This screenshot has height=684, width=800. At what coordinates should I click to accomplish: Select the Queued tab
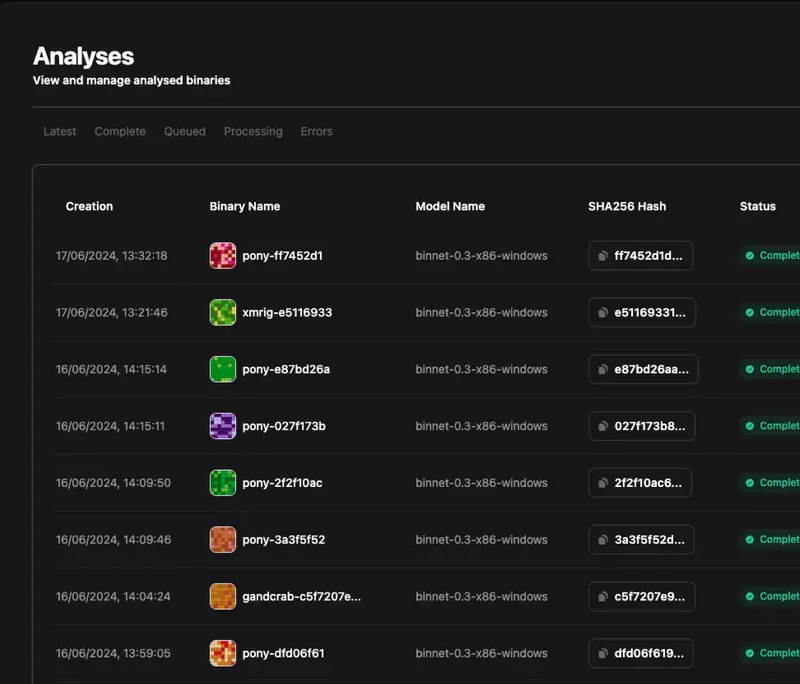pyautogui.click(x=185, y=132)
